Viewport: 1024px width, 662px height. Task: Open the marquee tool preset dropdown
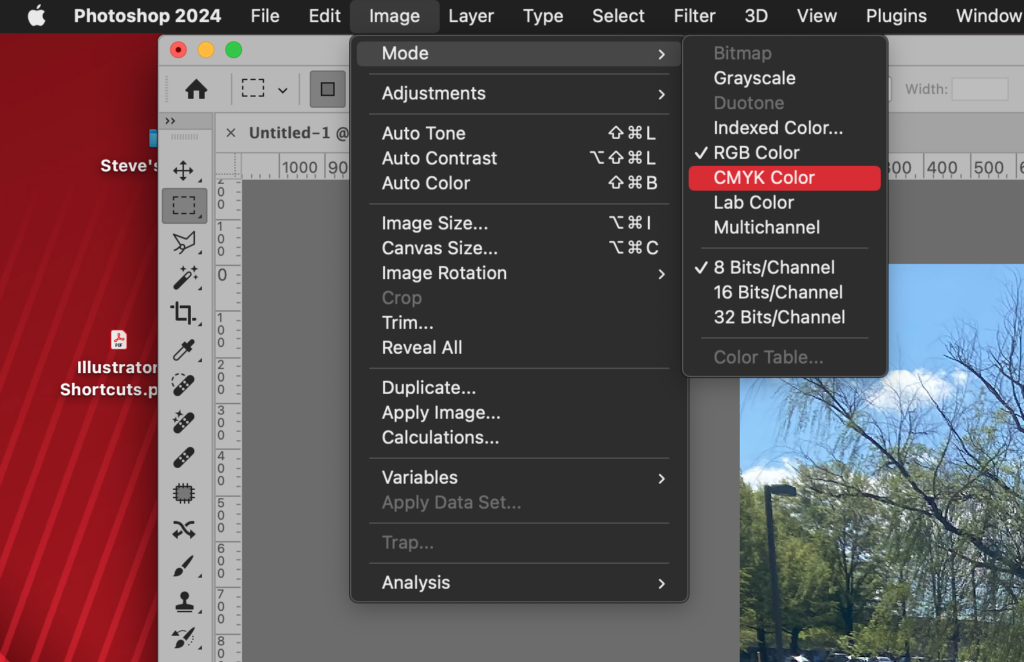point(282,89)
